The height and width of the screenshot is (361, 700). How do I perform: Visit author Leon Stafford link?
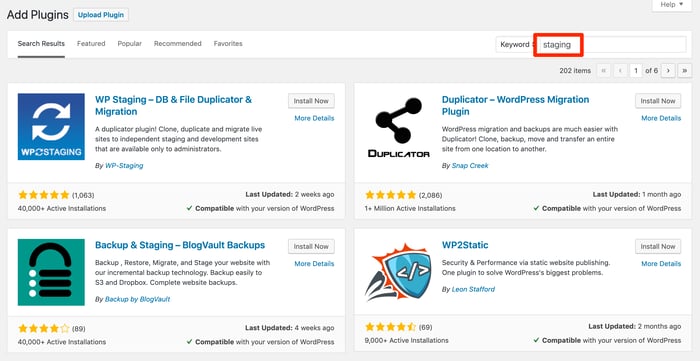click(473, 289)
